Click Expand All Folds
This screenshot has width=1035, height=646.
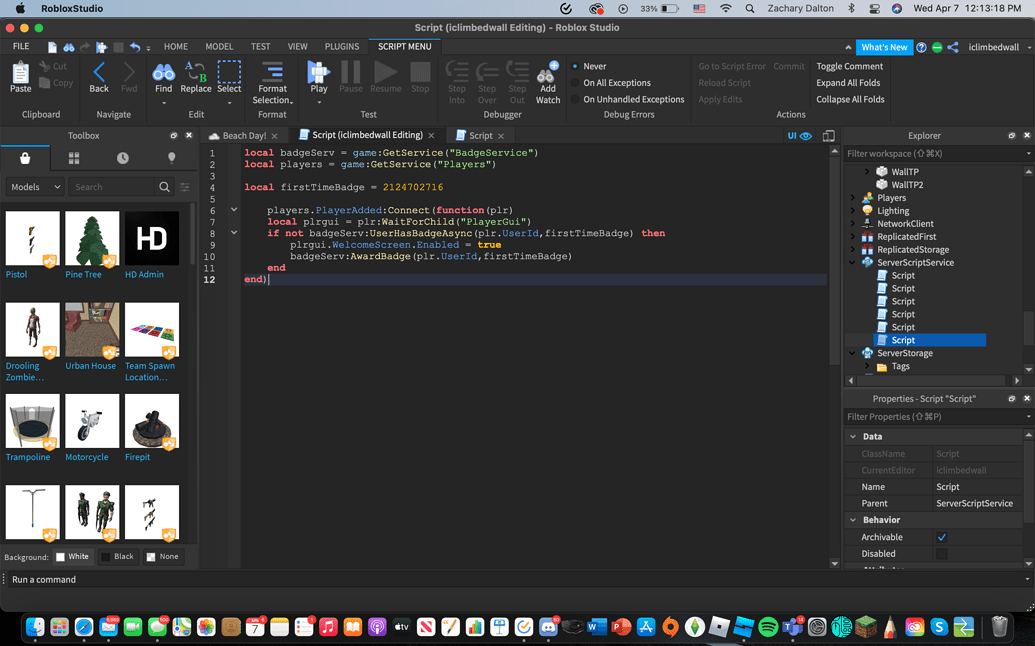click(x=848, y=82)
